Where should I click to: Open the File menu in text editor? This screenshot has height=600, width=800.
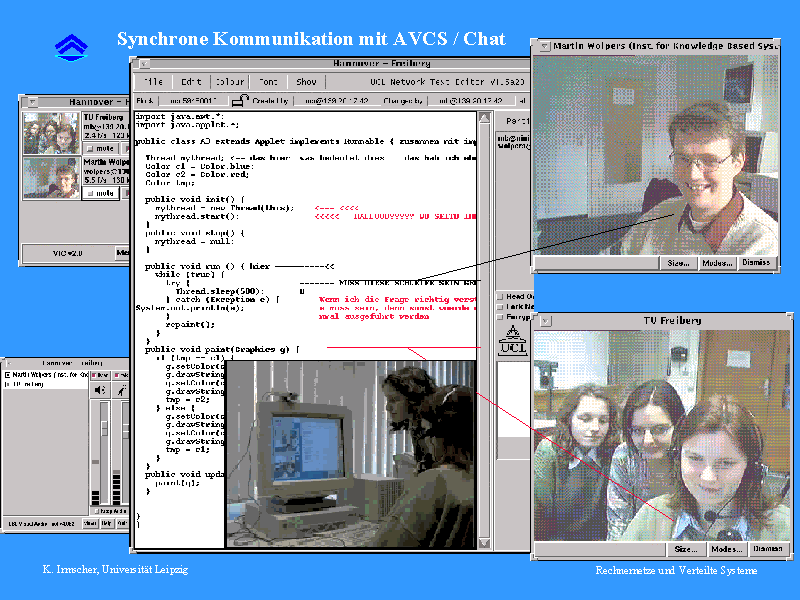coord(153,82)
